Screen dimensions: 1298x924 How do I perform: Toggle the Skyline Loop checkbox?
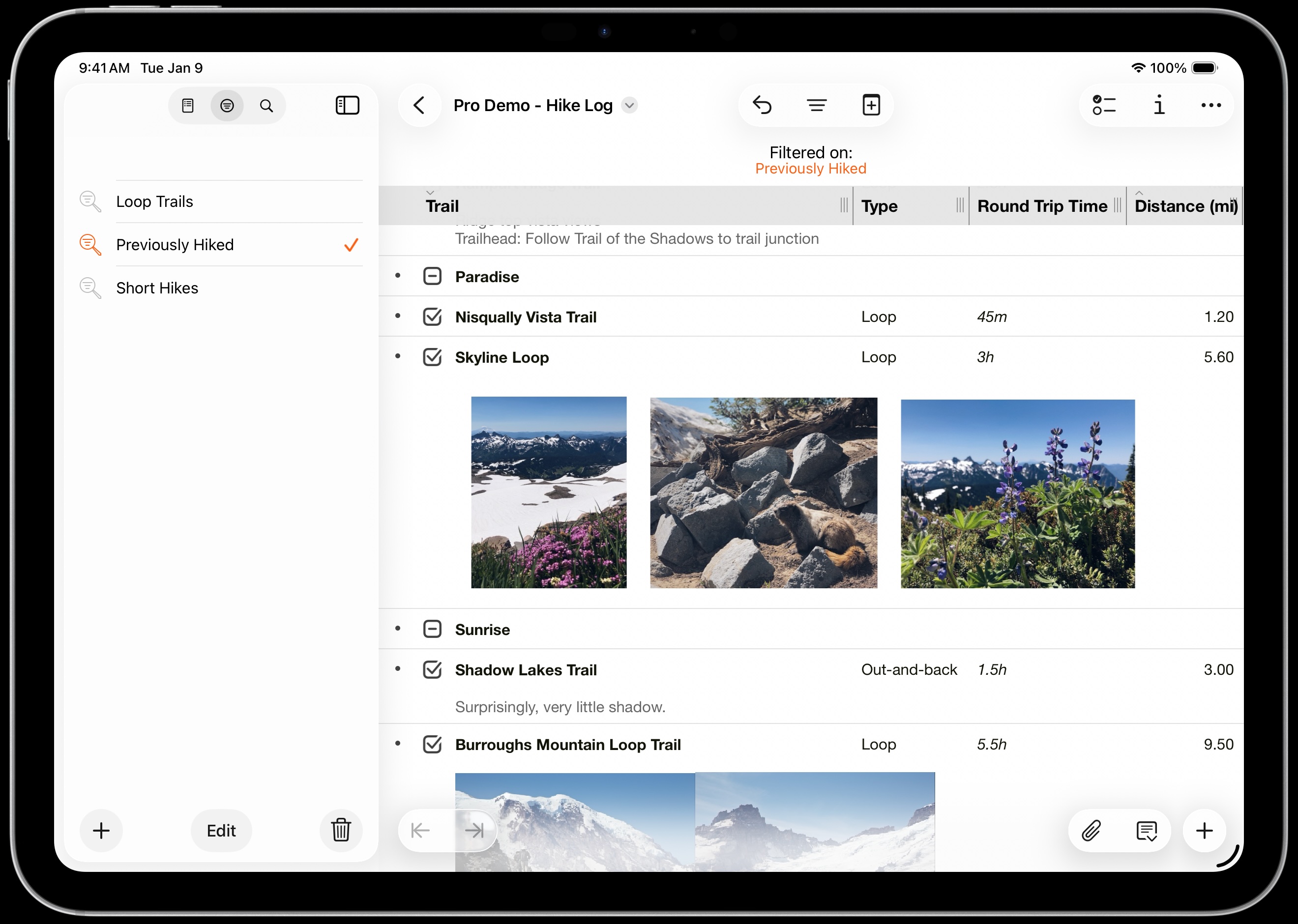coord(432,357)
